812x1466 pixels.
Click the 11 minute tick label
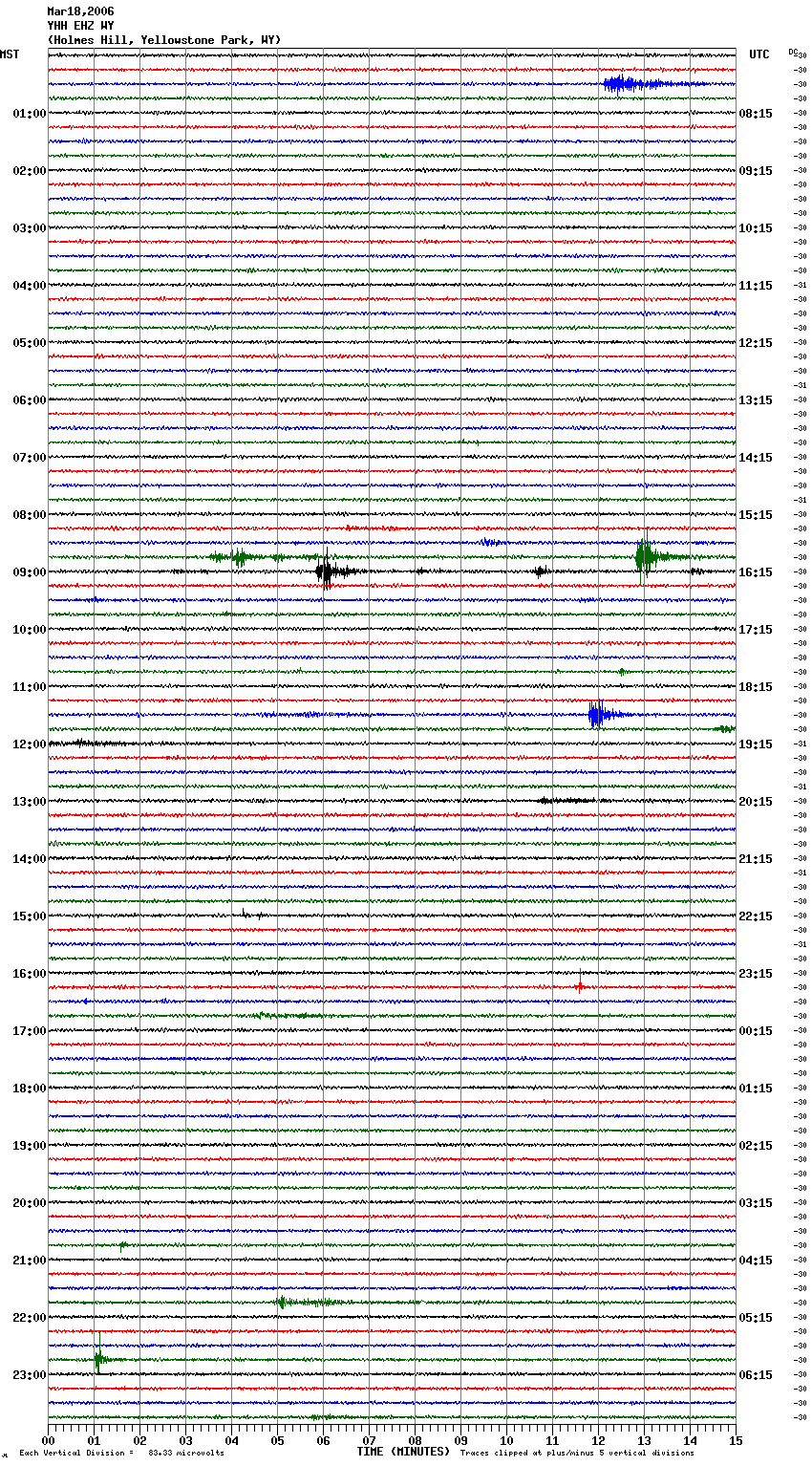[552, 1440]
